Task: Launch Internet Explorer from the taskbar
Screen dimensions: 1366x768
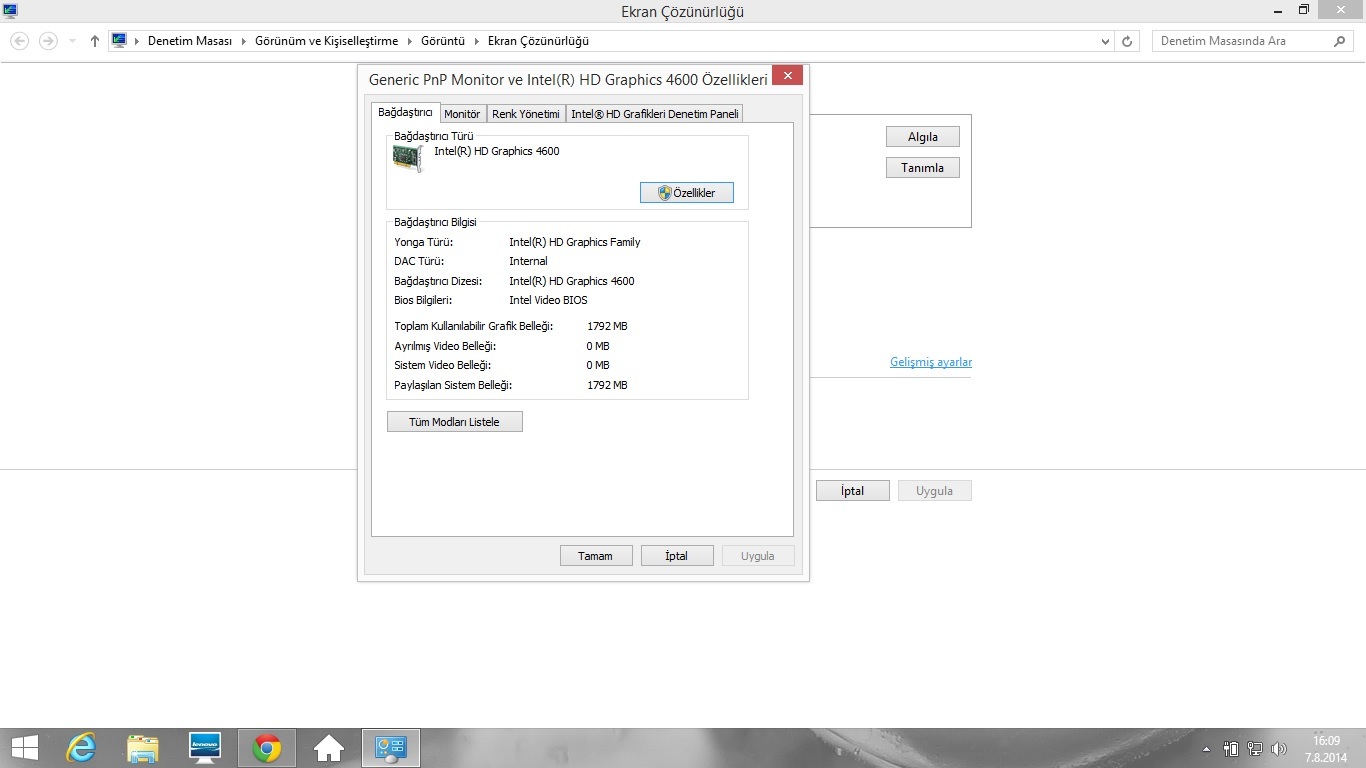Action: tap(81, 748)
